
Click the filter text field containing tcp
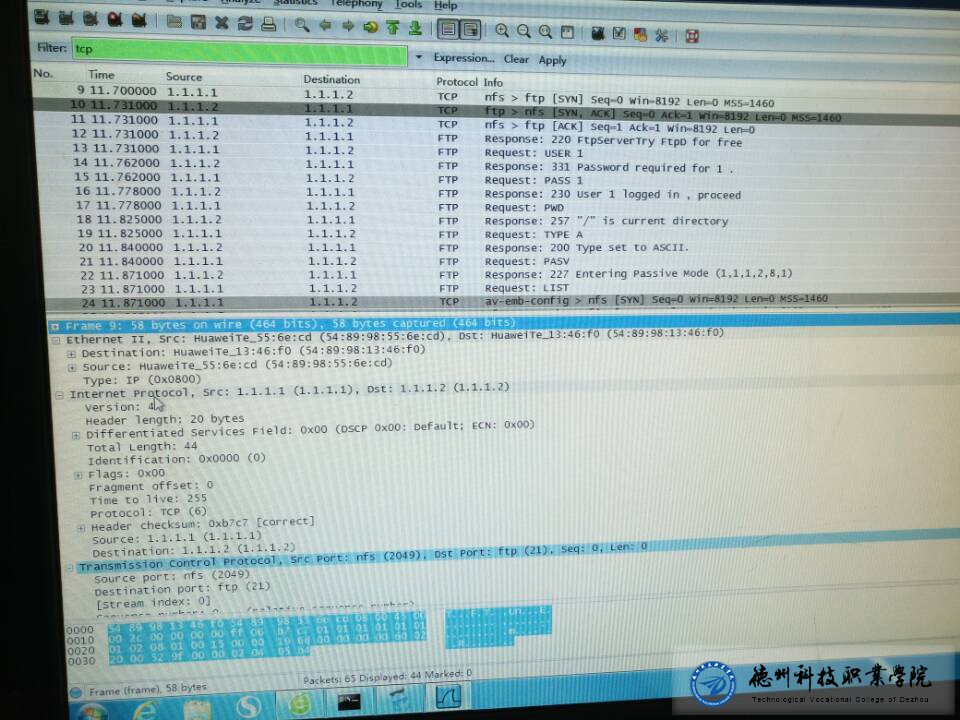[x=238, y=50]
